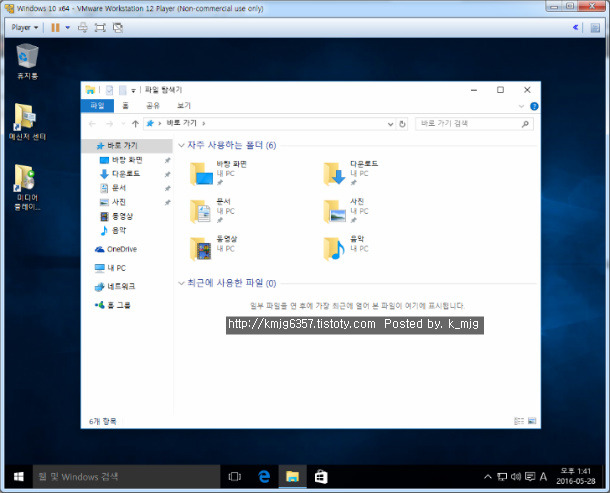Open the address bar history dropdown
Screen dimensions: 610x493
pyautogui.click(x=390, y=124)
